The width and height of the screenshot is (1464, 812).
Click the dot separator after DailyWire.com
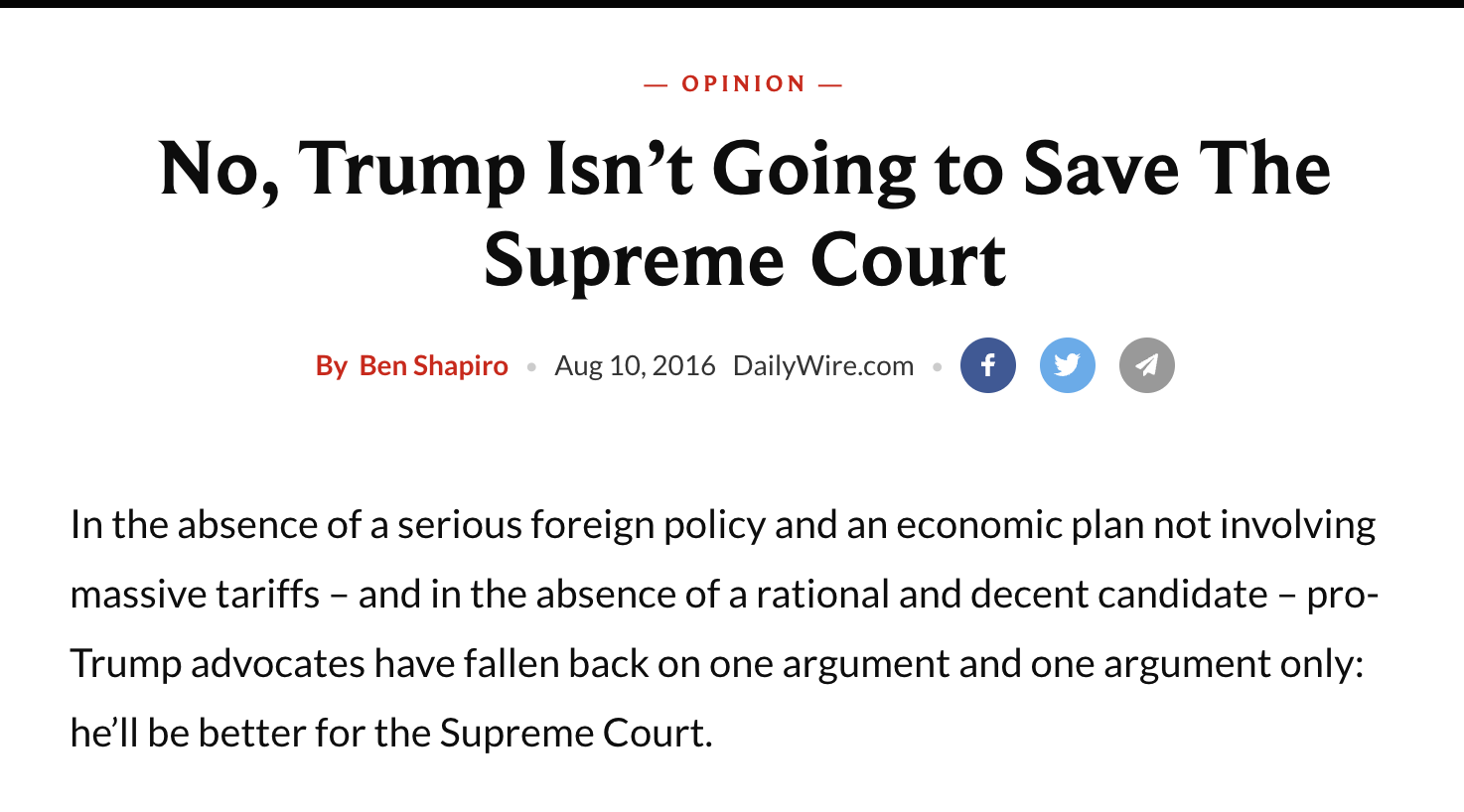(x=937, y=367)
